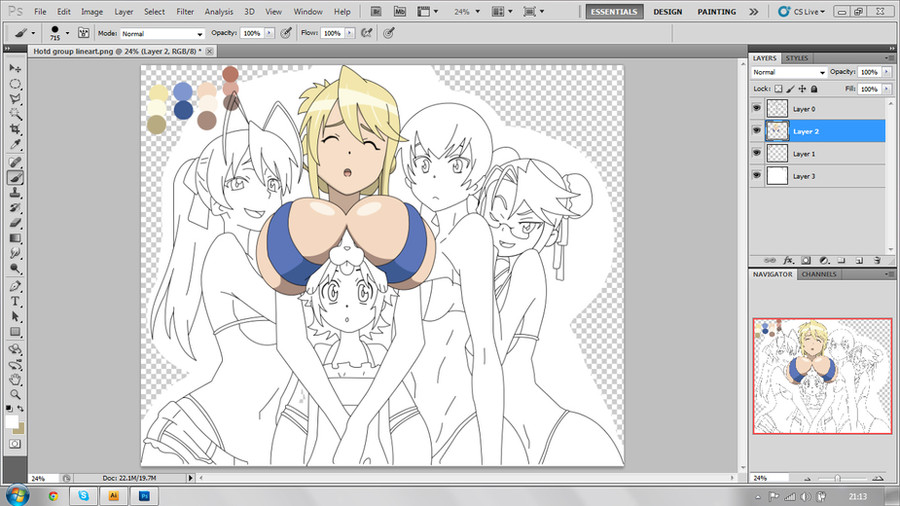Delete layer with trash icon

point(877,260)
